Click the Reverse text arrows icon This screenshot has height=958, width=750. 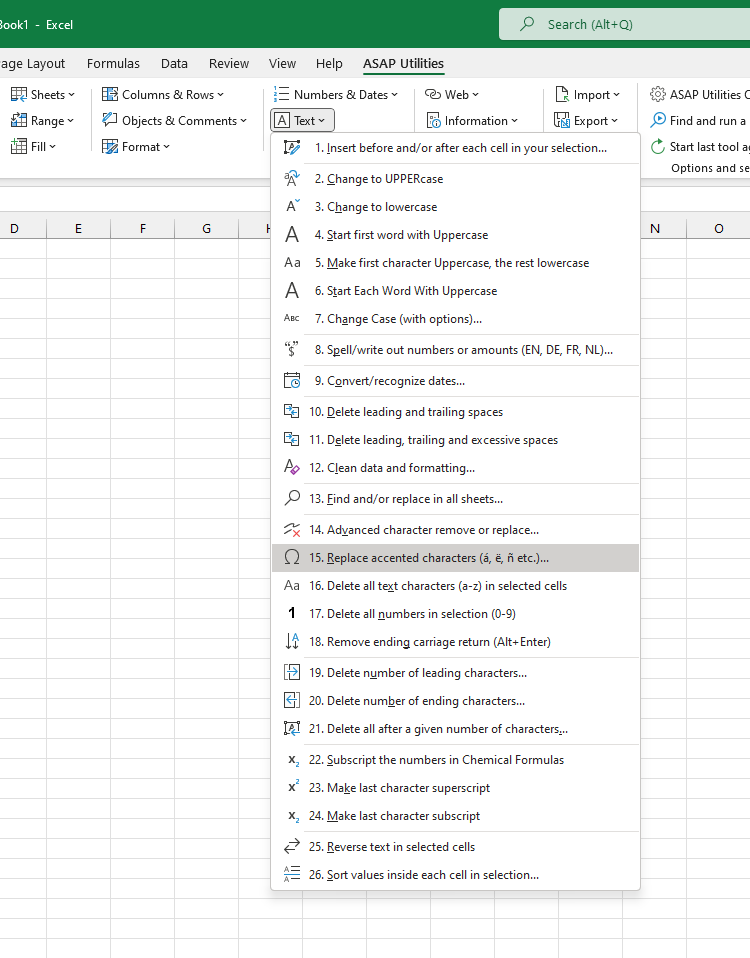pyautogui.click(x=292, y=847)
